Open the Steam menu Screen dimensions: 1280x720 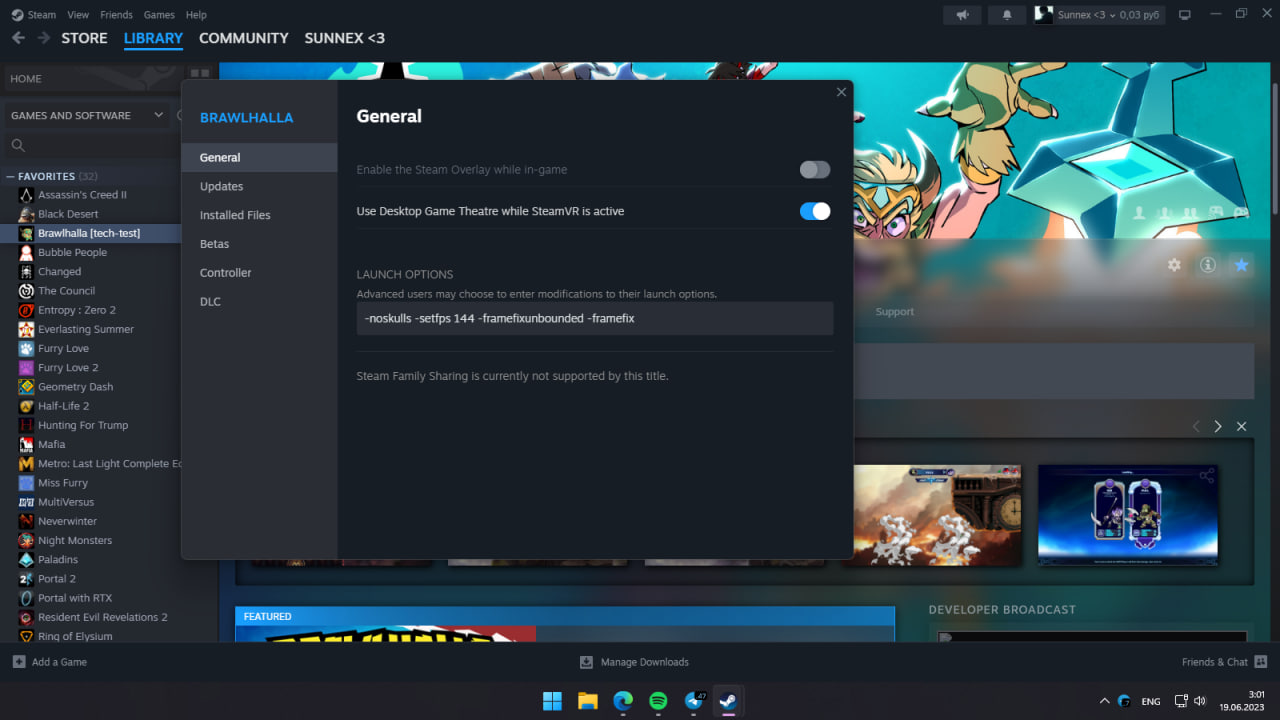tap(42, 15)
